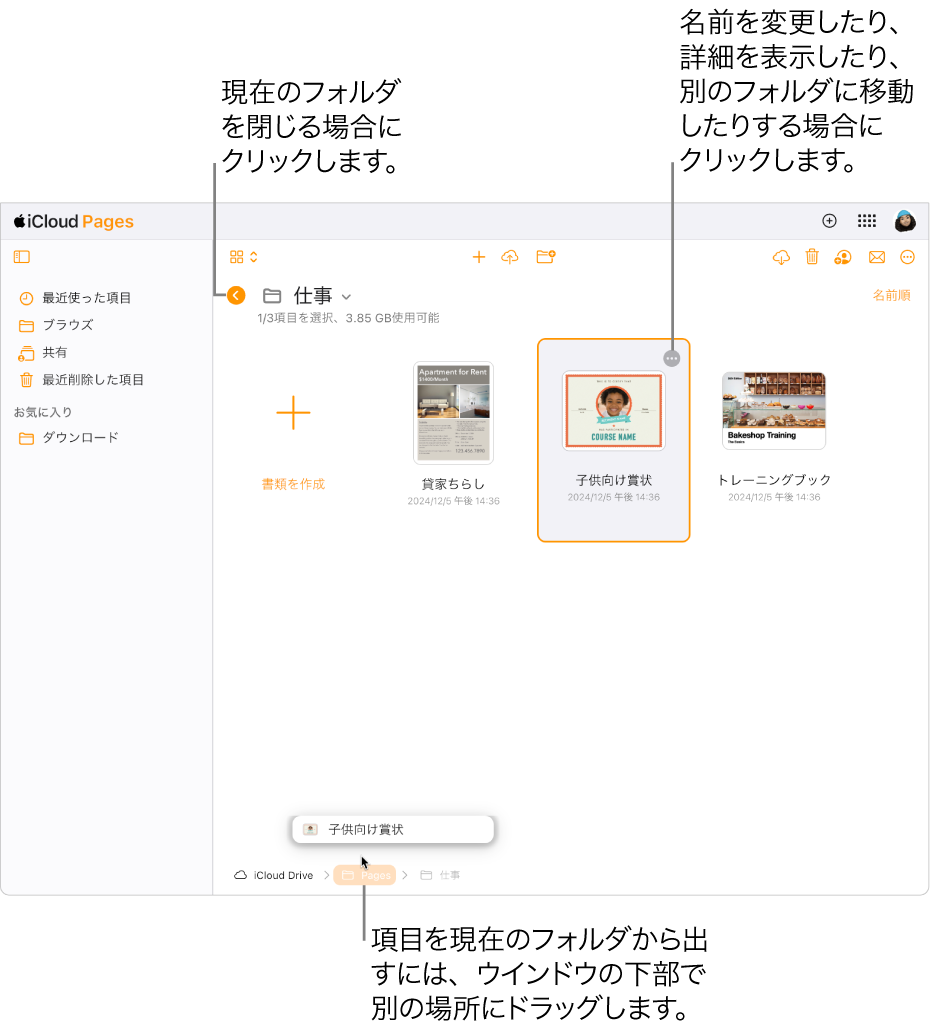Click the 名前順 sort link
This screenshot has height=1029, width=931.
tap(890, 296)
